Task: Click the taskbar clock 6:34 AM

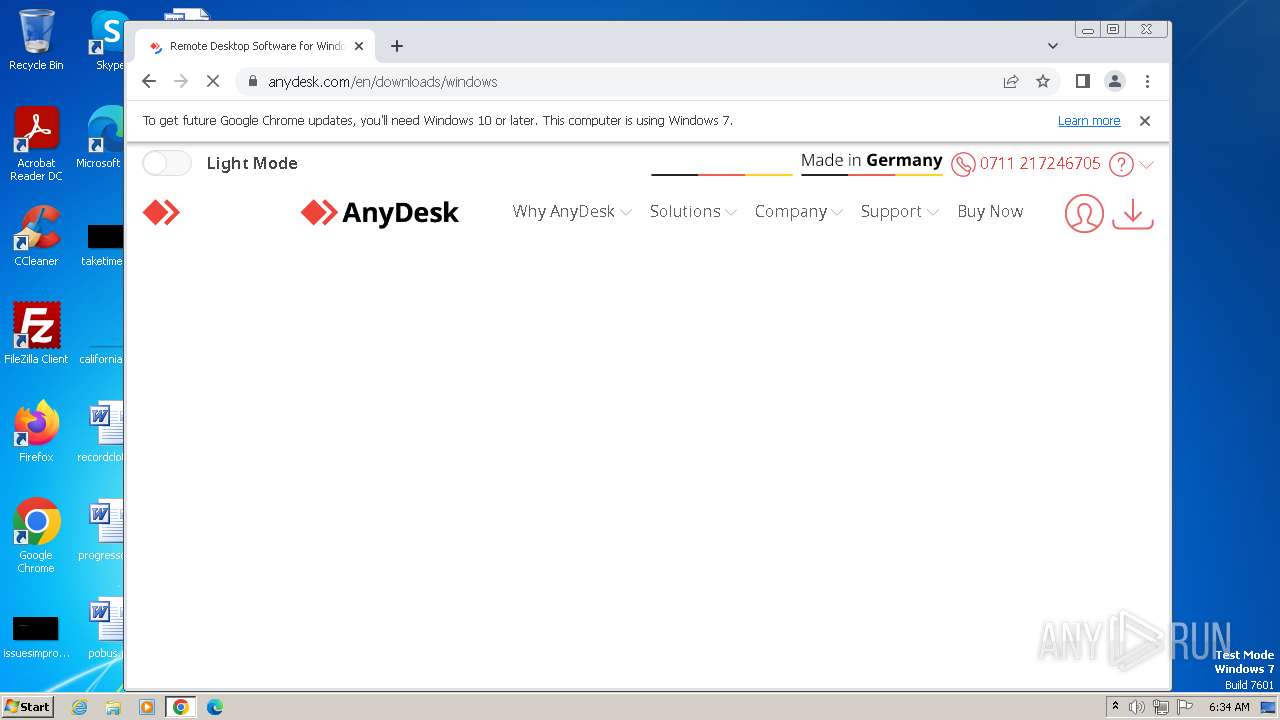Action: pos(1229,707)
